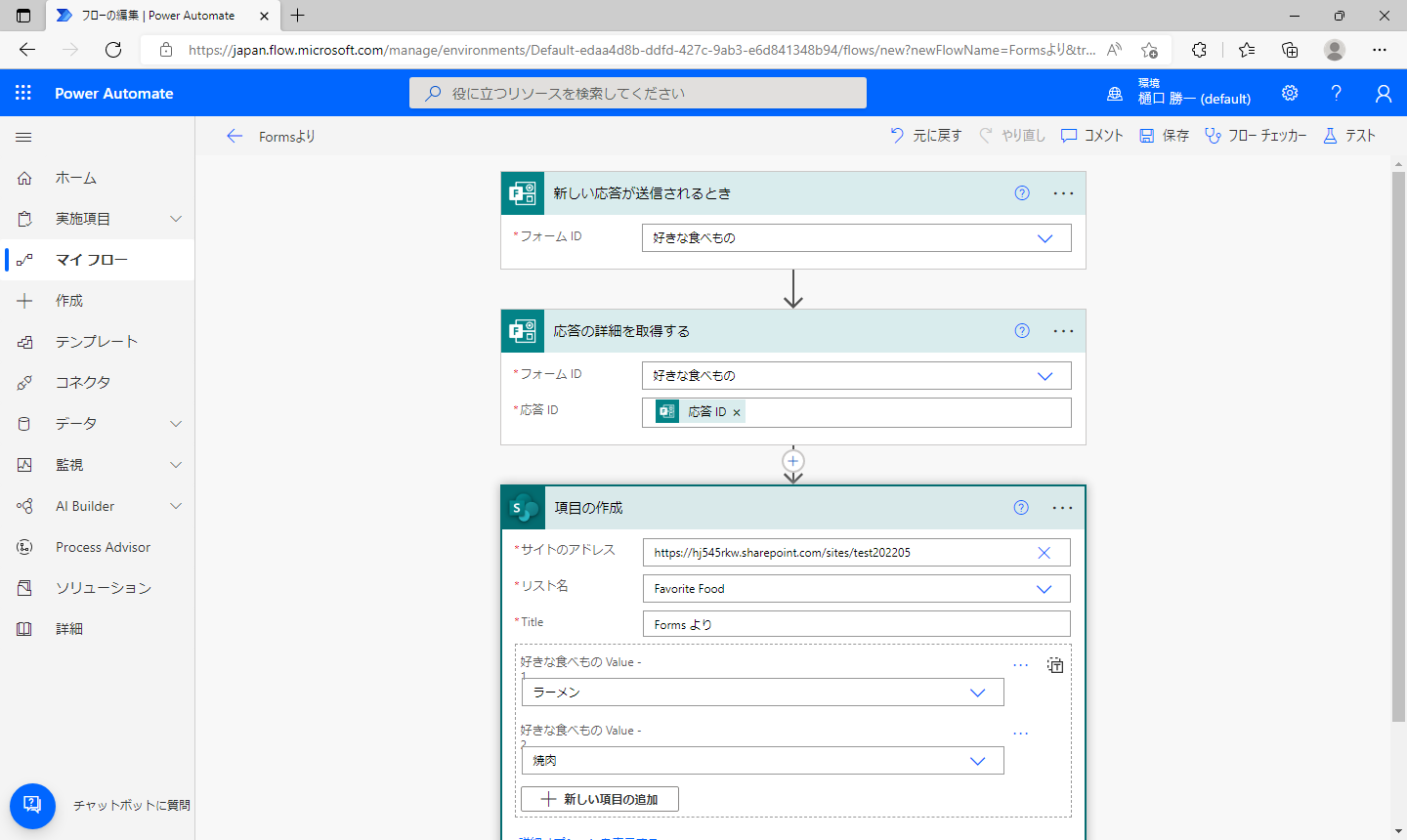Screen dimensions: 1407x840
Task: Open more options for 新しい応答が送信されるとき trigger
Action: 1063,193
